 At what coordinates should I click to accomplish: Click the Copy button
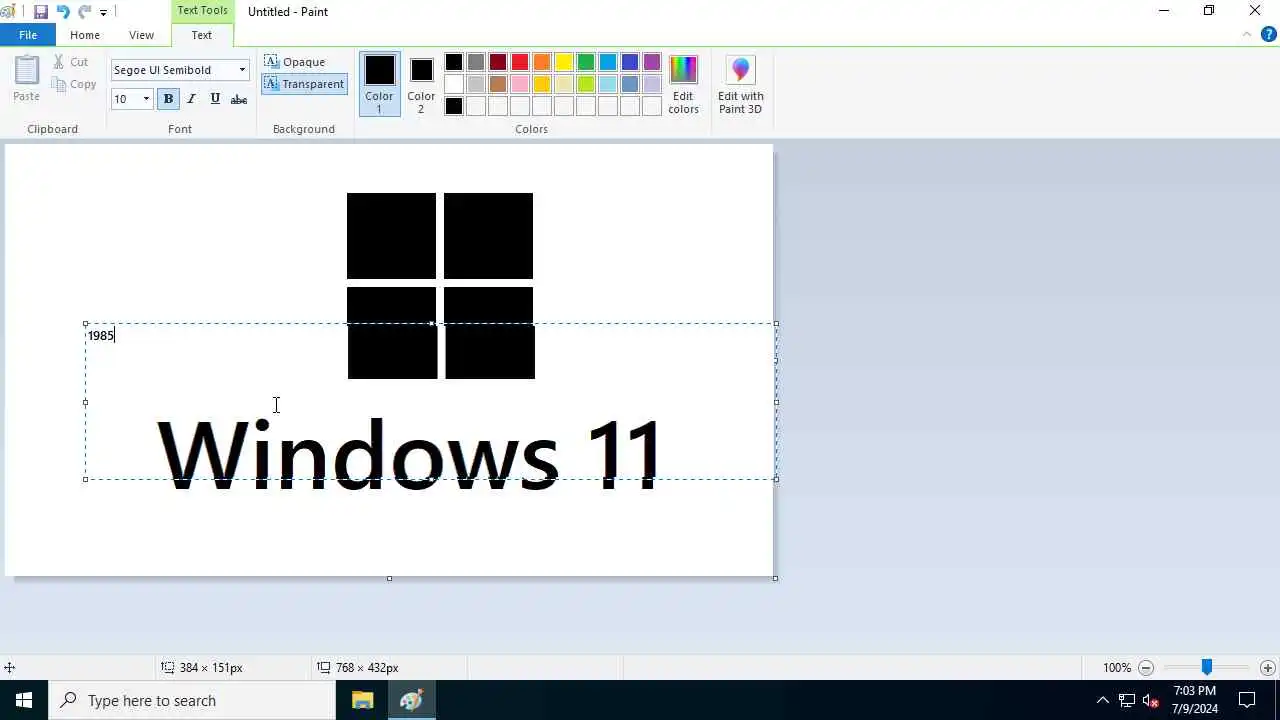click(75, 84)
